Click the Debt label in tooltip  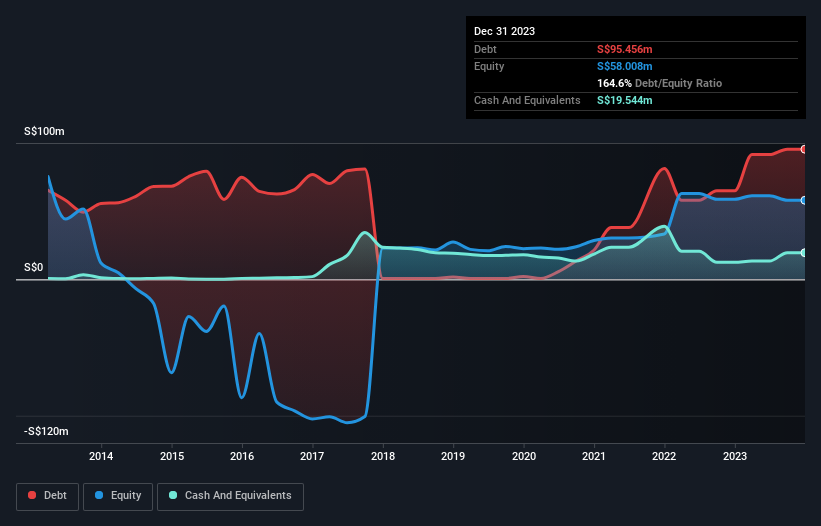point(485,49)
